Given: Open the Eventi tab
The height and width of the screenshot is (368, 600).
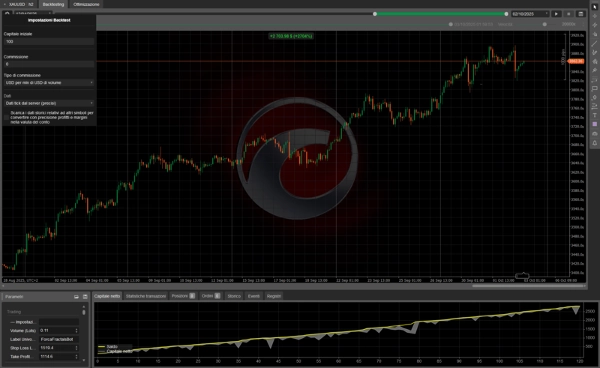Looking at the screenshot, I should coord(253,296).
